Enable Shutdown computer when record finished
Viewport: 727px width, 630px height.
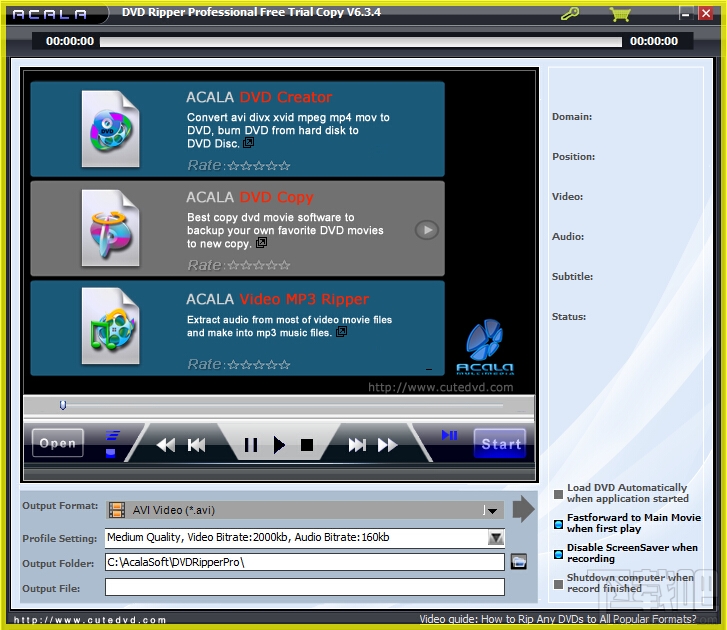[x=558, y=584]
